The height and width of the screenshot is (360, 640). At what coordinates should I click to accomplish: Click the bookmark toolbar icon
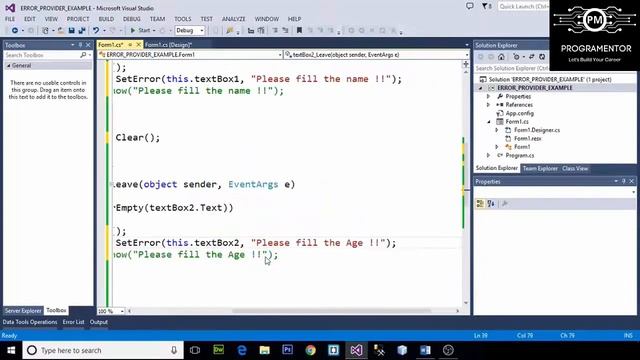tap(299, 31)
